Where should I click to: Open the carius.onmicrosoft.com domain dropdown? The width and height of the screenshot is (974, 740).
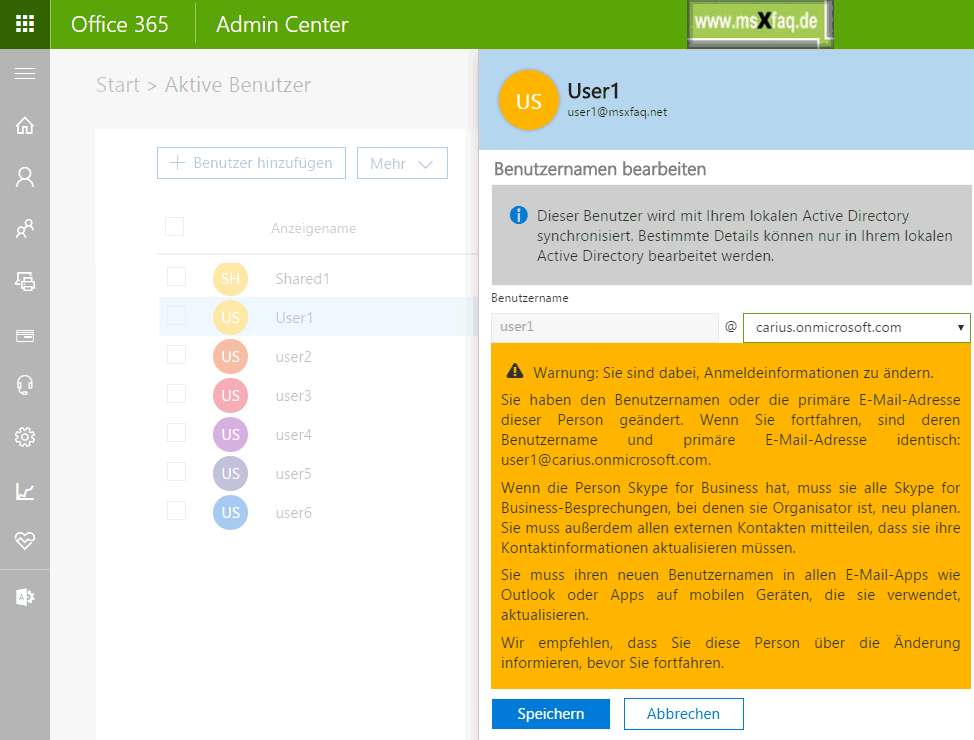[x=857, y=327]
